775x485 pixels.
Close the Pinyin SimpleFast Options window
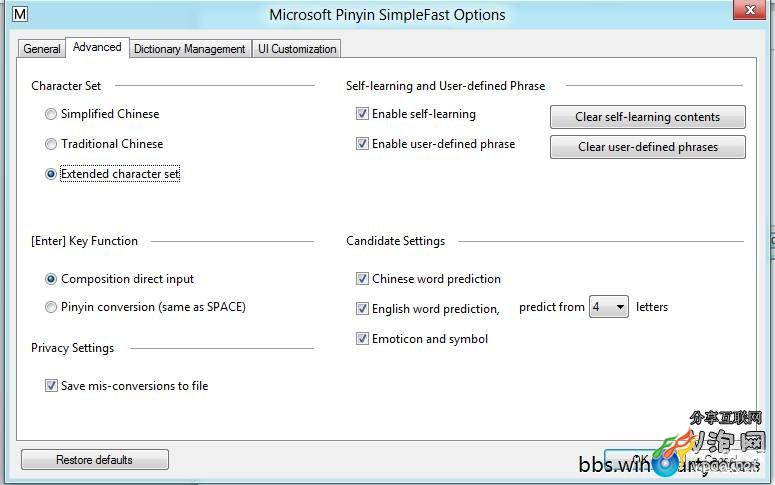(749, 10)
